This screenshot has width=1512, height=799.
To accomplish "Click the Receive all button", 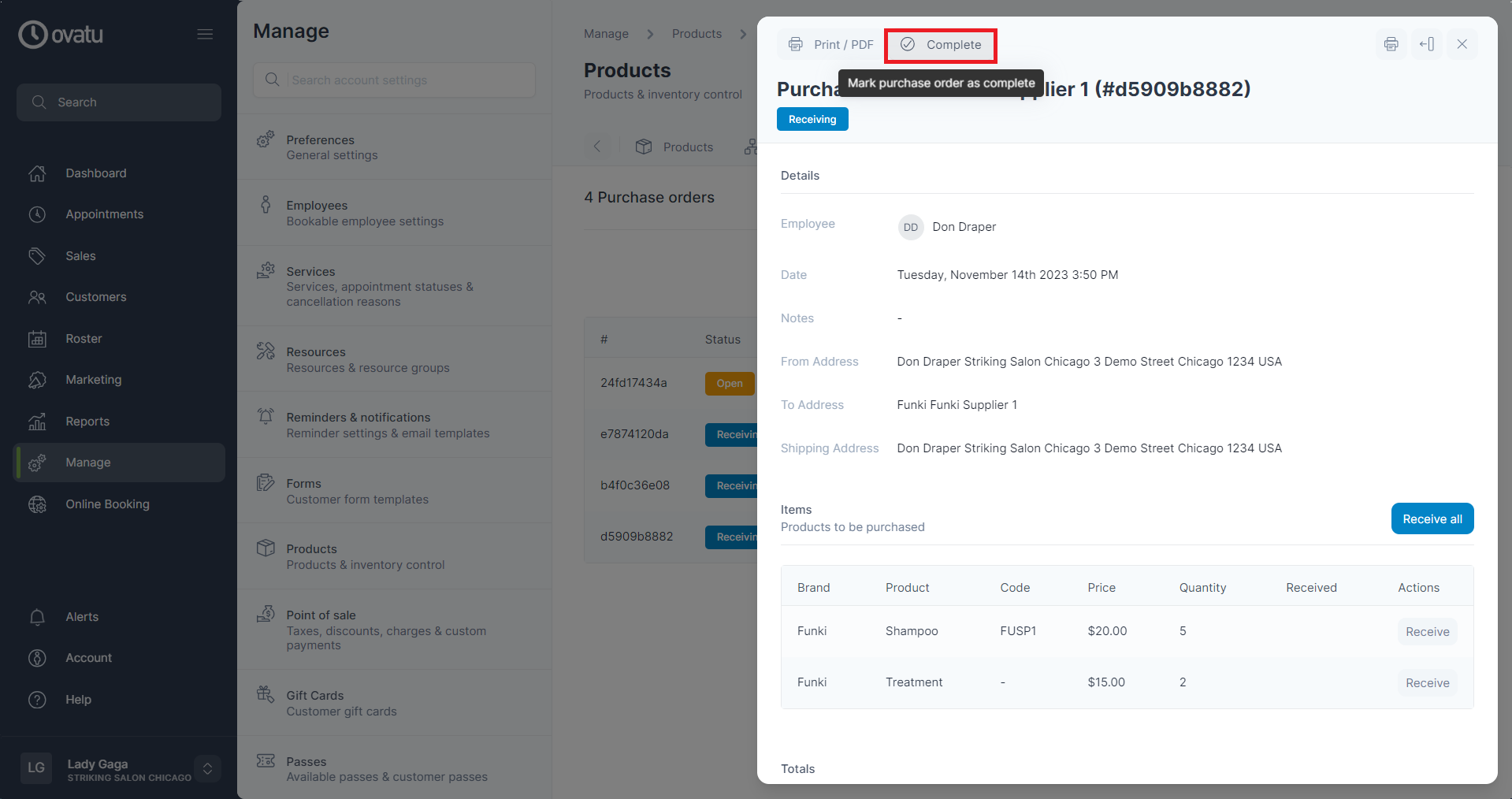I will [1432, 518].
